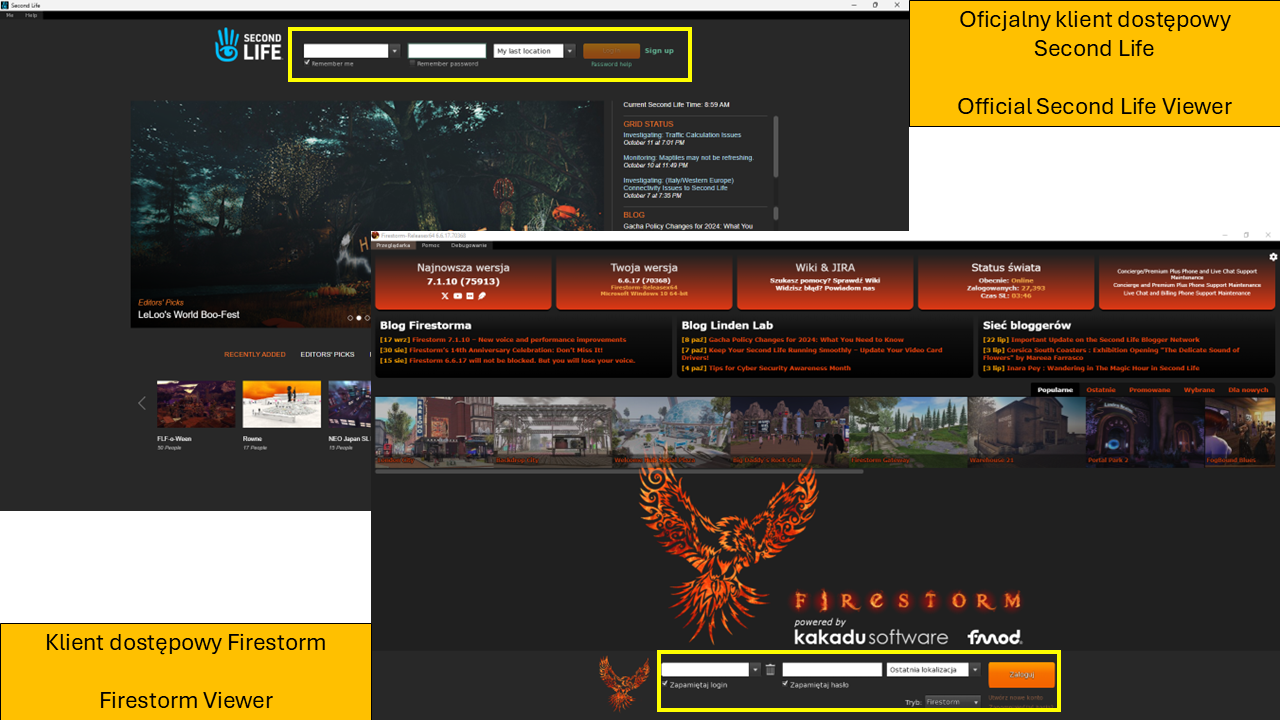This screenshot has height=720, width=1280.
Task: Open Firestorm YouTube social icon
Action: [x=457, y=296]
